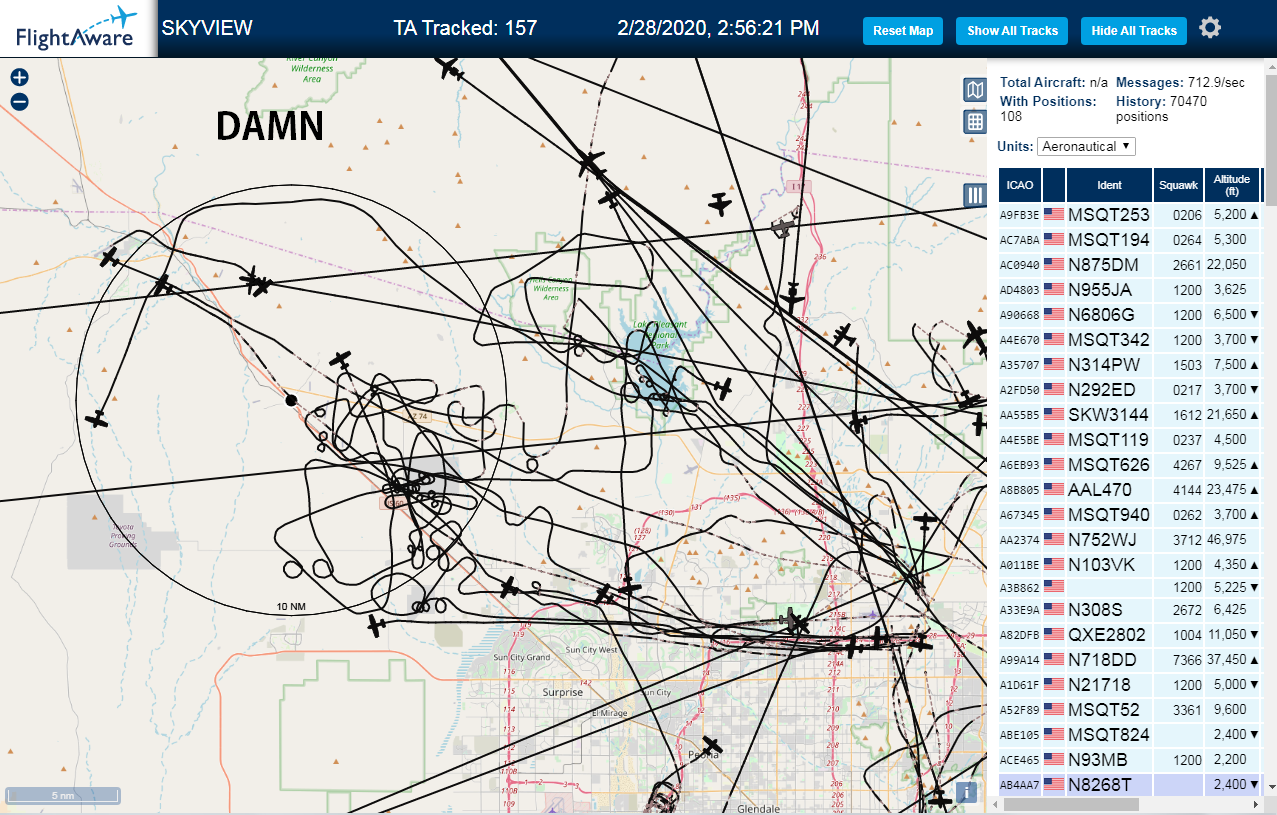
Task: Select aircraft MSQT119 row
Action: (x=1130, y=439)
